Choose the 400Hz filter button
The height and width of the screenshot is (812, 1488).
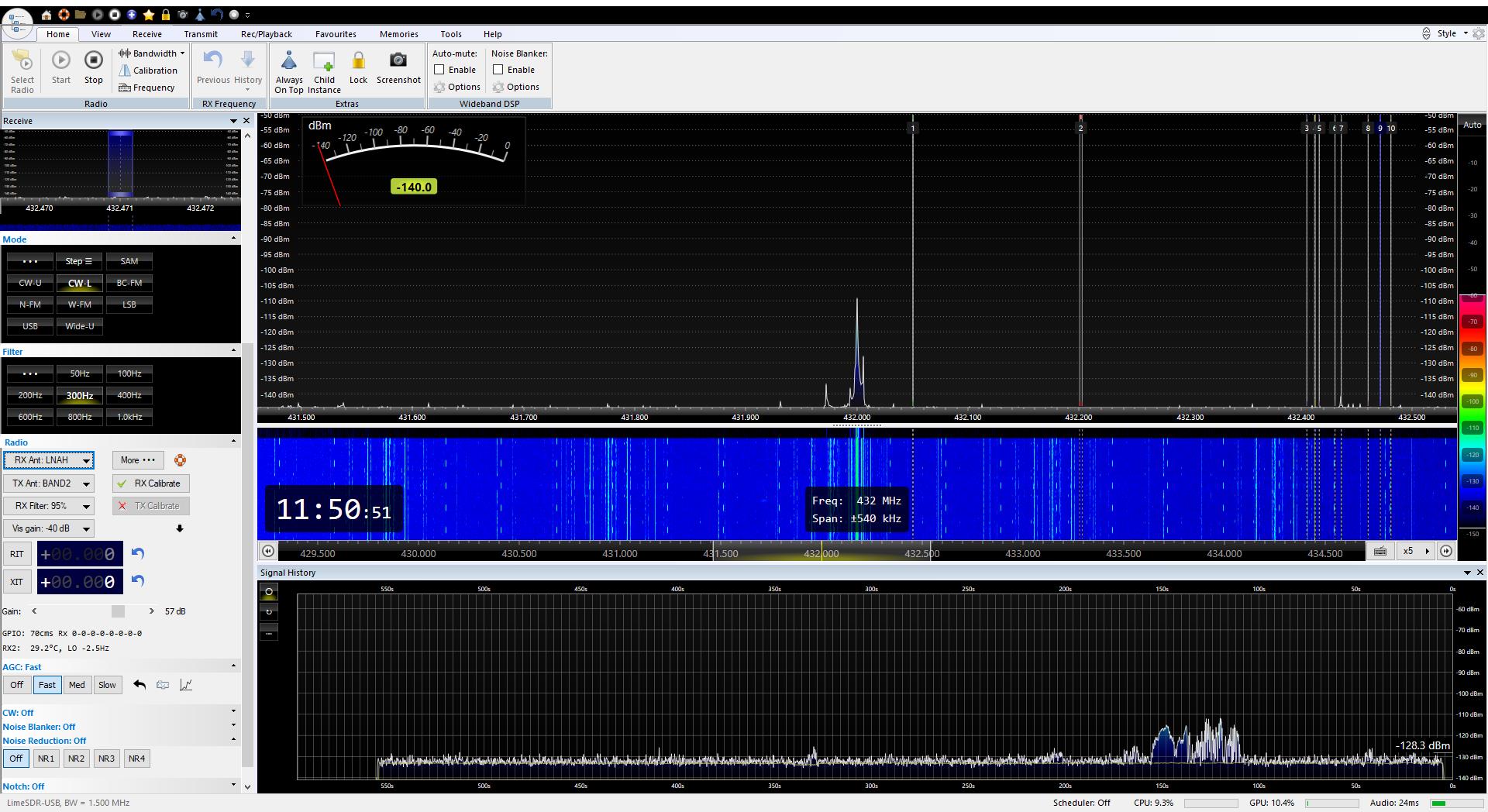coord(129,395)
